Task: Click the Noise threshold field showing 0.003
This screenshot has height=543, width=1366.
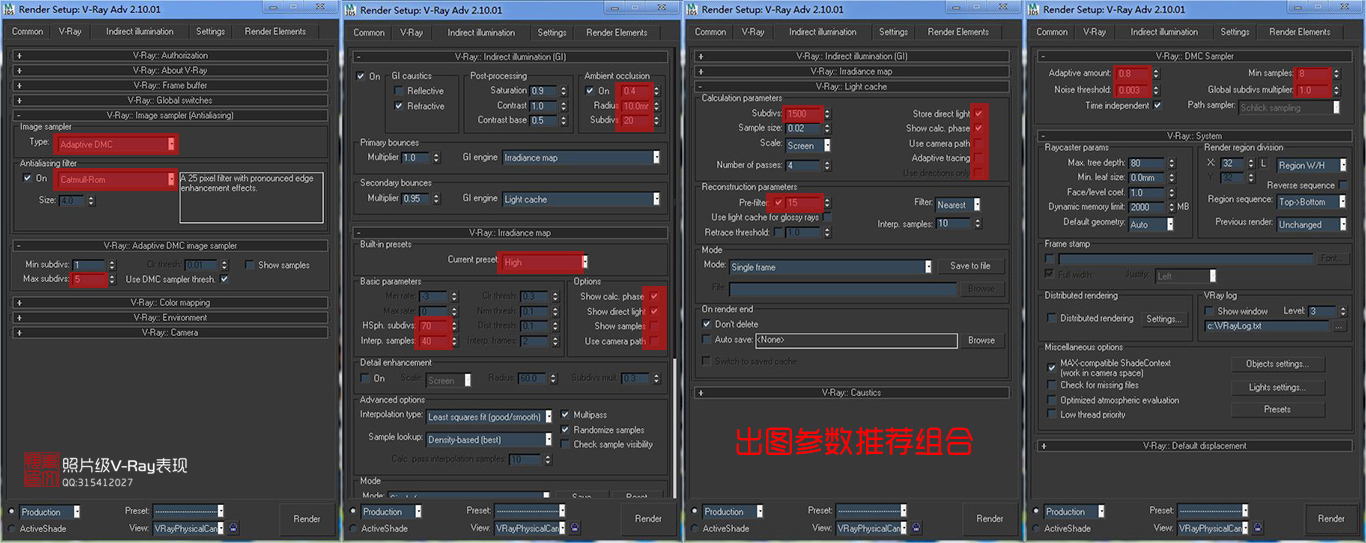Action: [1131, 90]
